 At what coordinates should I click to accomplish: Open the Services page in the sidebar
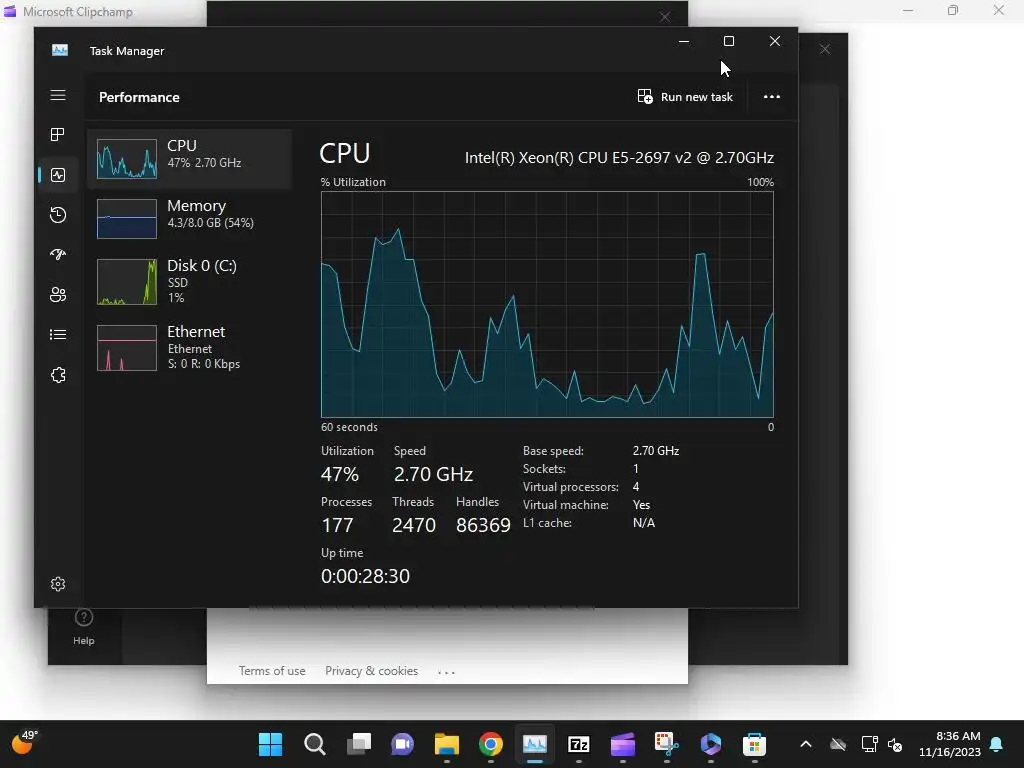point(58,375)
